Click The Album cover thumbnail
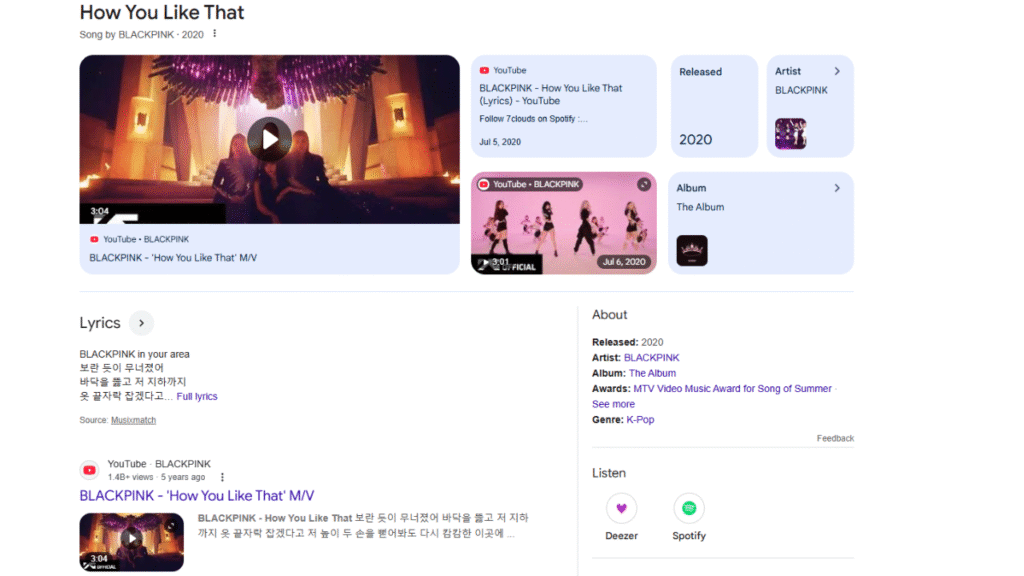 692,250
